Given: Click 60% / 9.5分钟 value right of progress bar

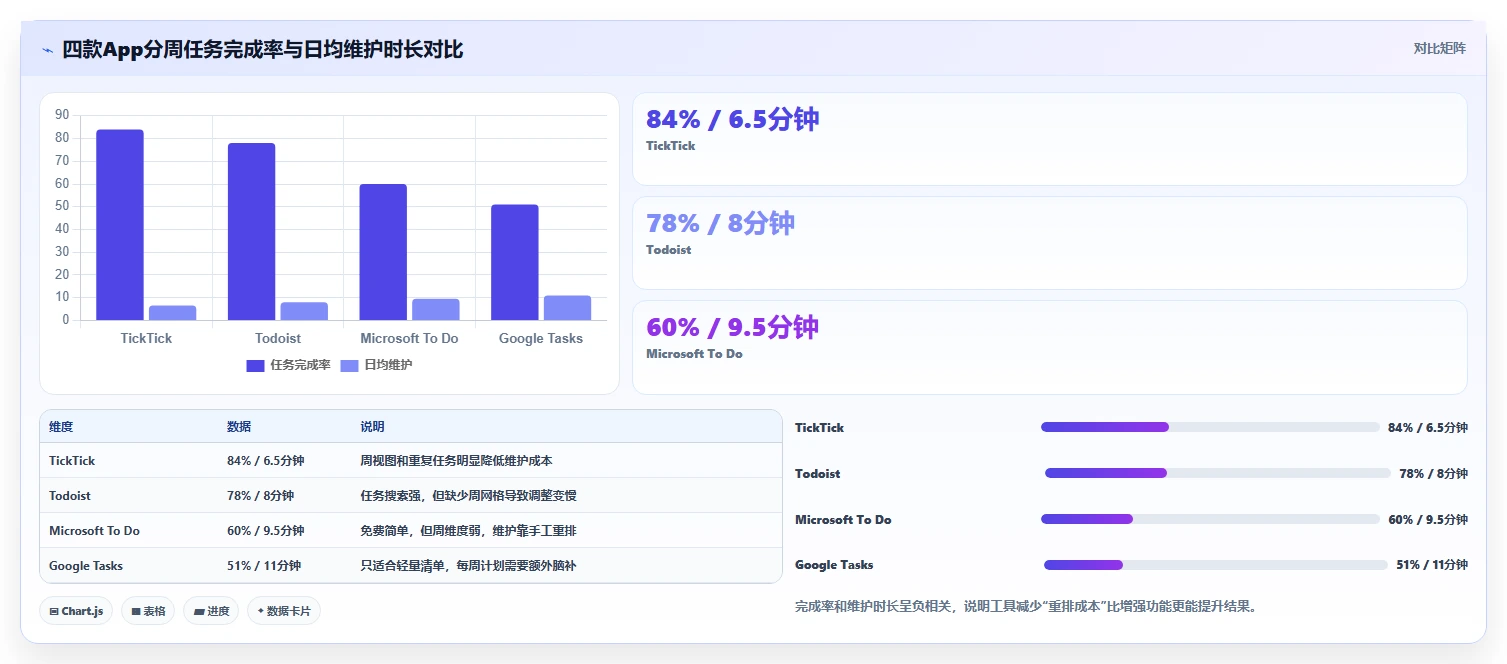Looking at the screenshot, I should 1428,520.
